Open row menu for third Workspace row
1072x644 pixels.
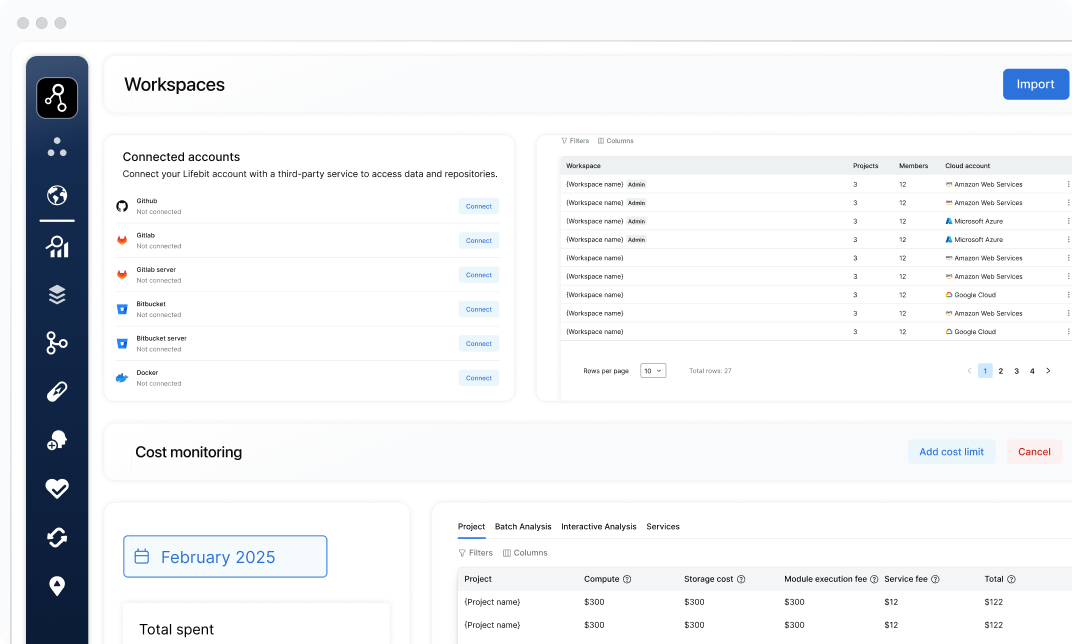coord(1068,222)
